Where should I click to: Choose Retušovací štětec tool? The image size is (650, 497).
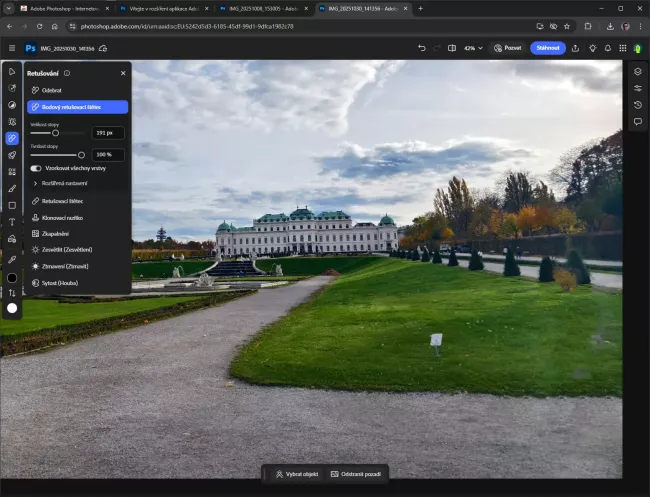[78, 201]
